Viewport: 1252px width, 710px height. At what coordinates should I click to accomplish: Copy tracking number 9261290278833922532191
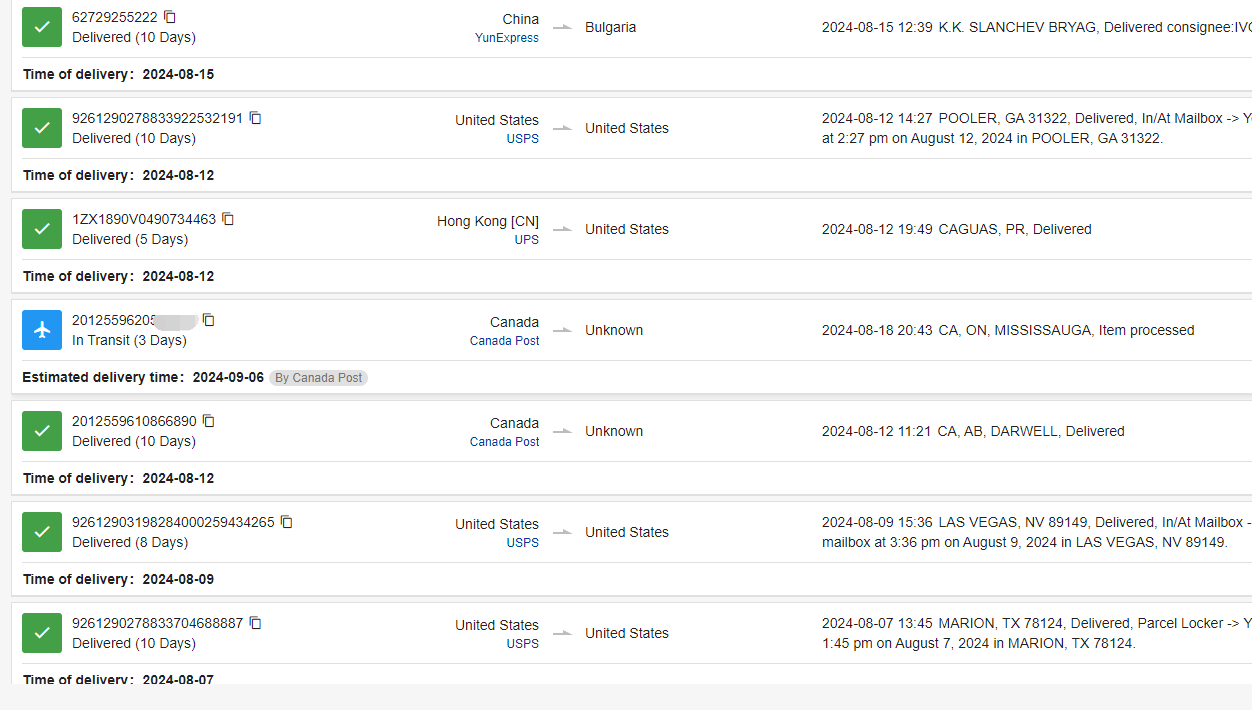coord(255,118)
